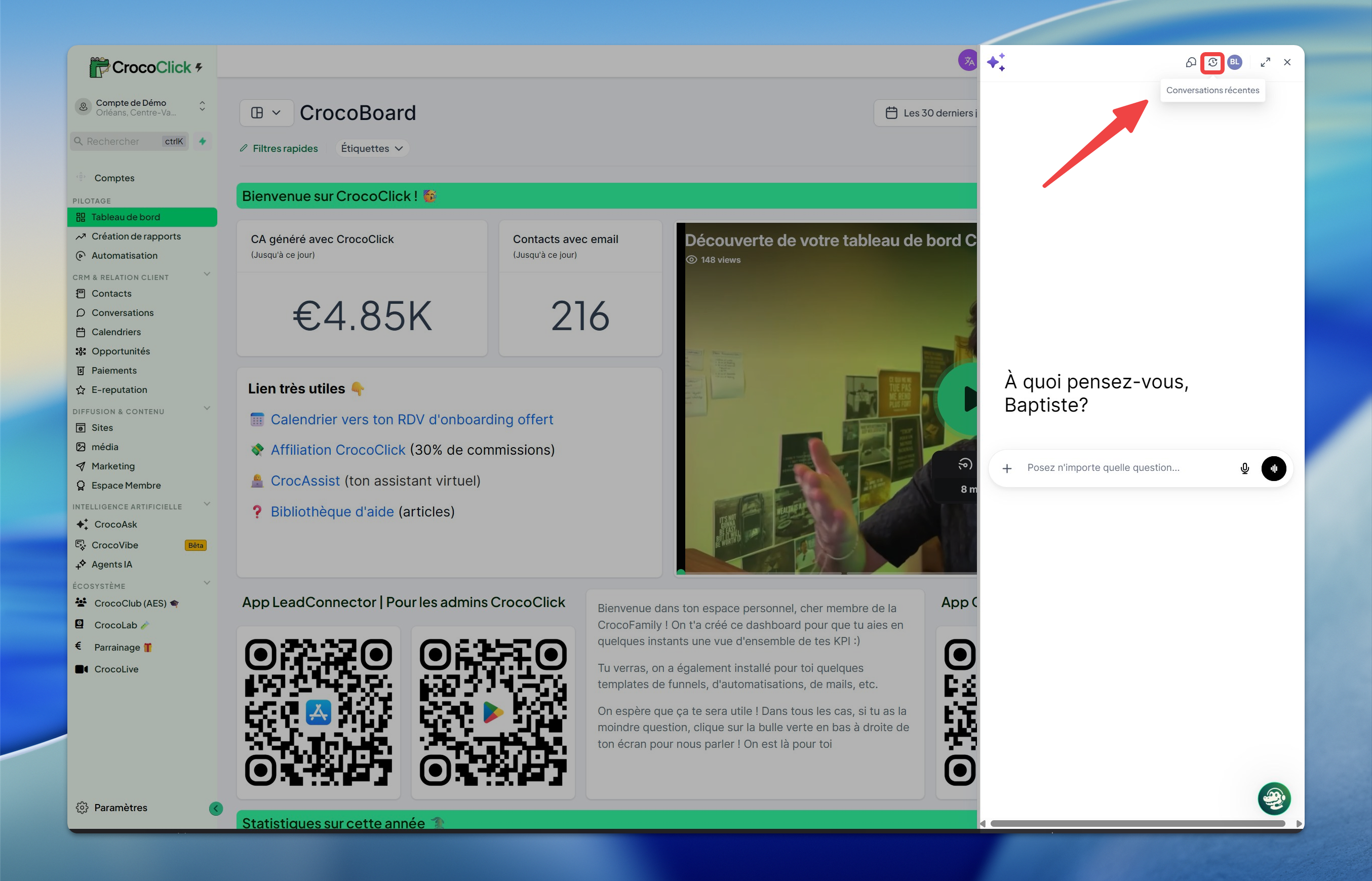Expand the assistant panel to full screen
1372x881 pixels.
pos(1266,62)
